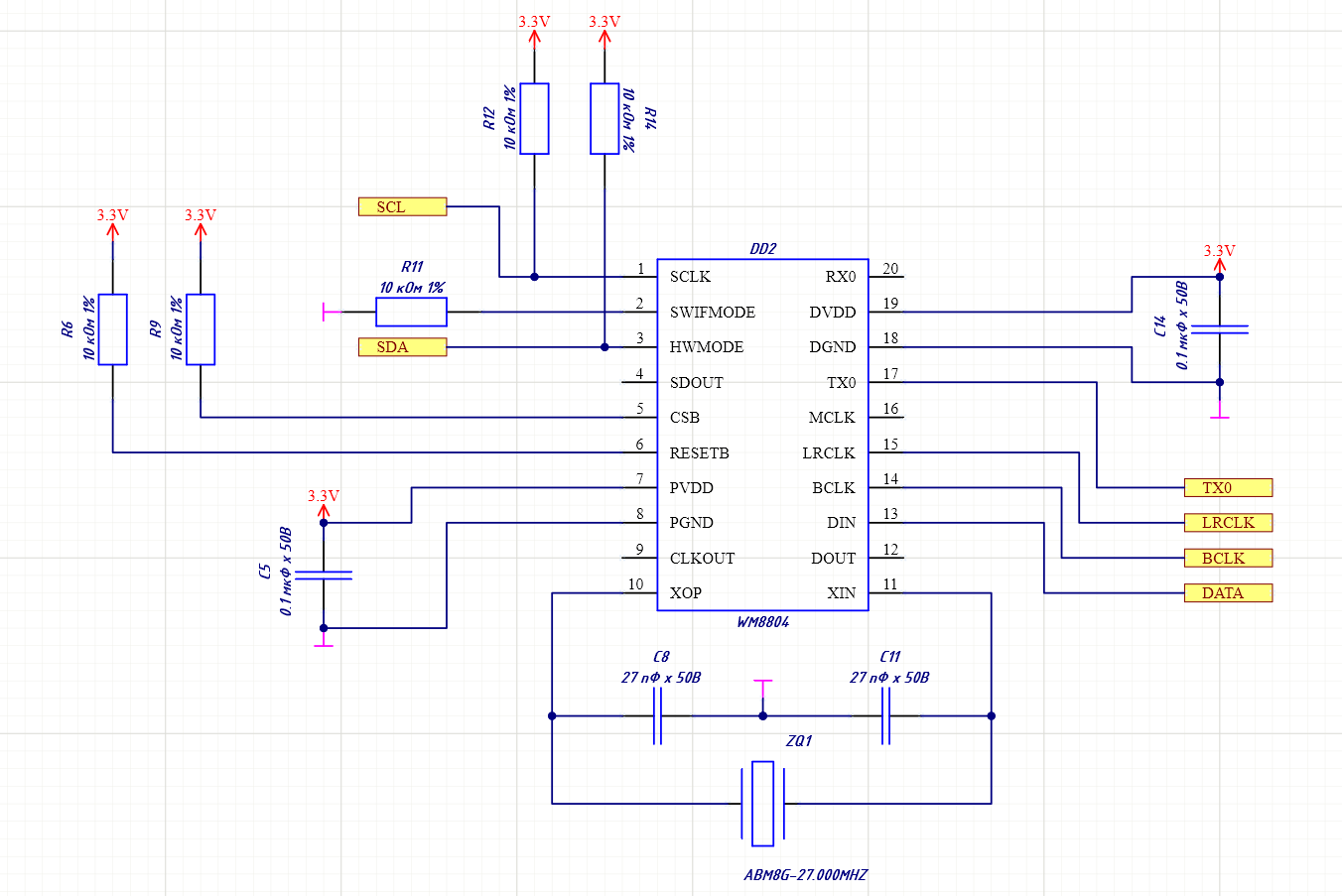Screen dimensions: 1342x896
Task: Select resistor R14 symbol
Action: [x=604, y=119]
